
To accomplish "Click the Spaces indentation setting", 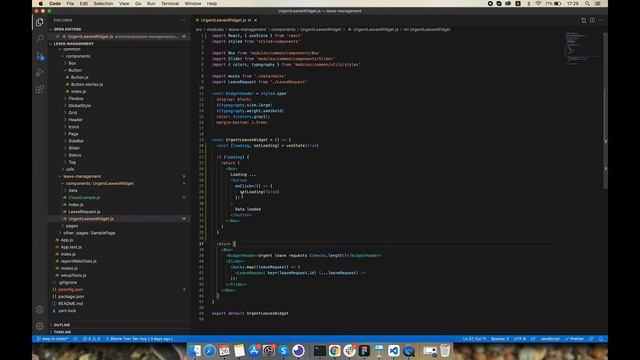I will point(500,339).
